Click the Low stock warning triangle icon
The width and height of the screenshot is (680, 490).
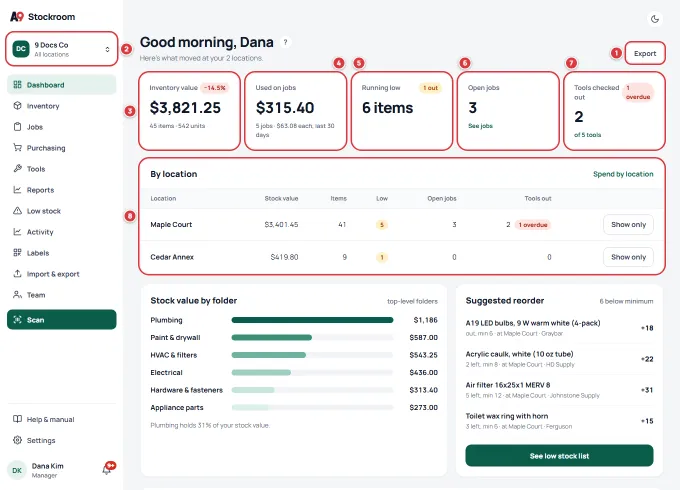click(x=17, y=211)
